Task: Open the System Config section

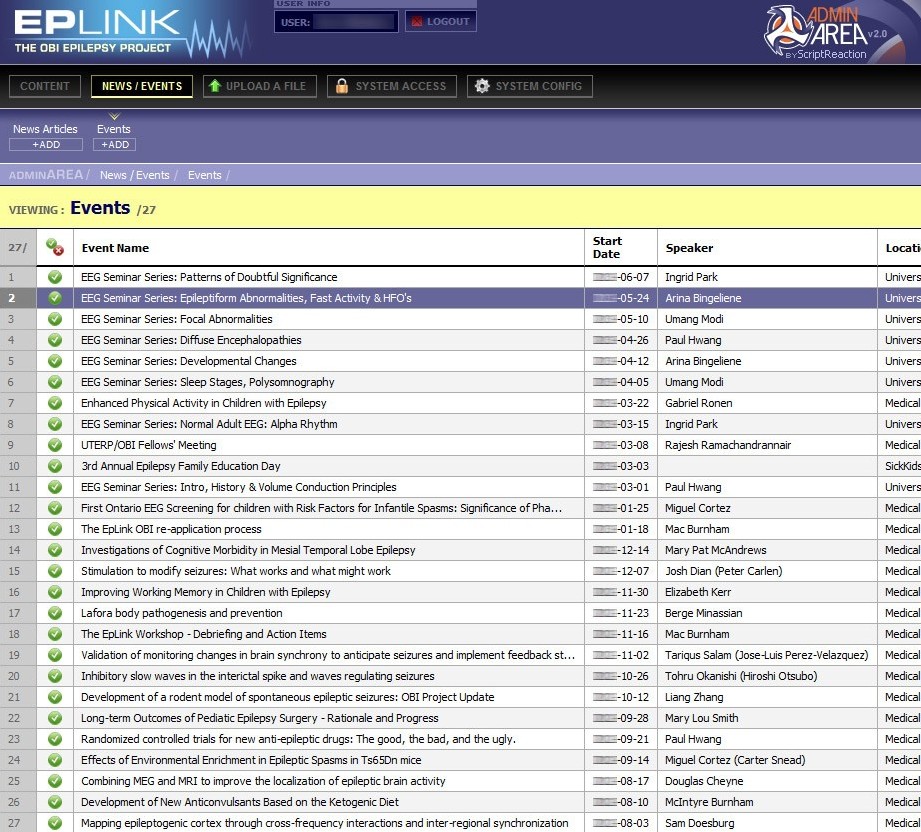Action: coord(530,86)
